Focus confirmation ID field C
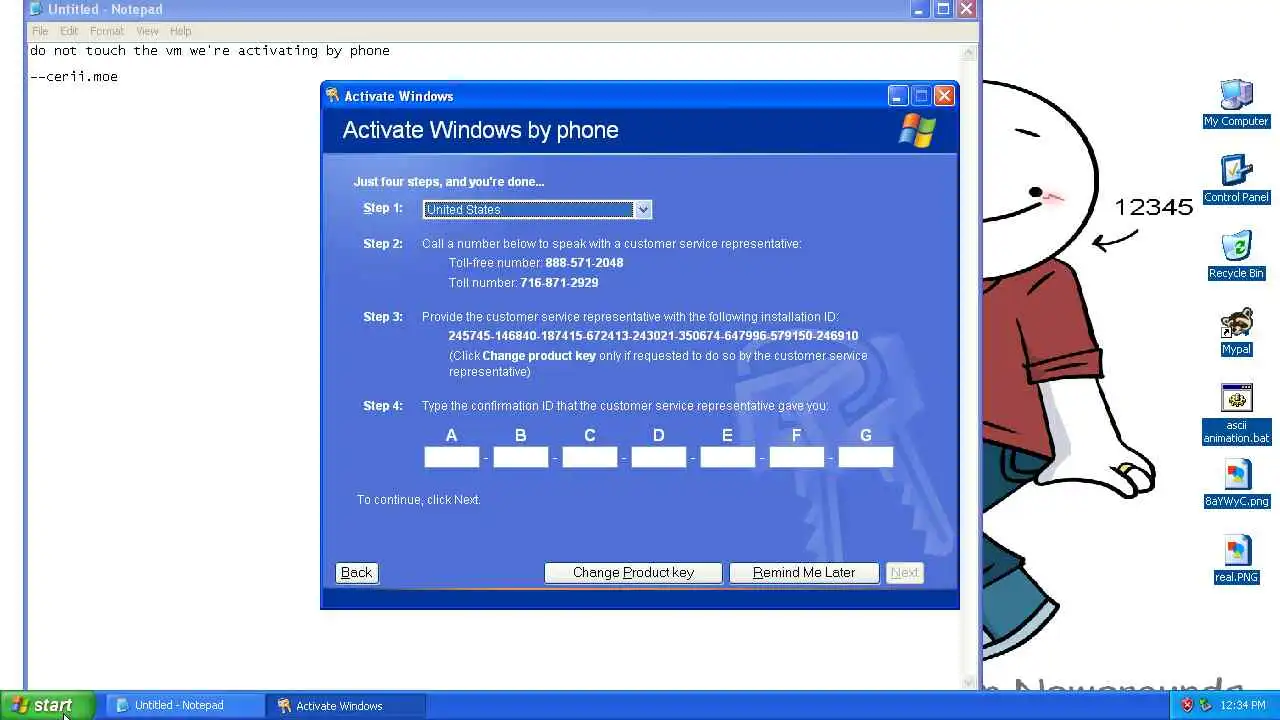Screen dimensions: 1280x720 point(590,457)
